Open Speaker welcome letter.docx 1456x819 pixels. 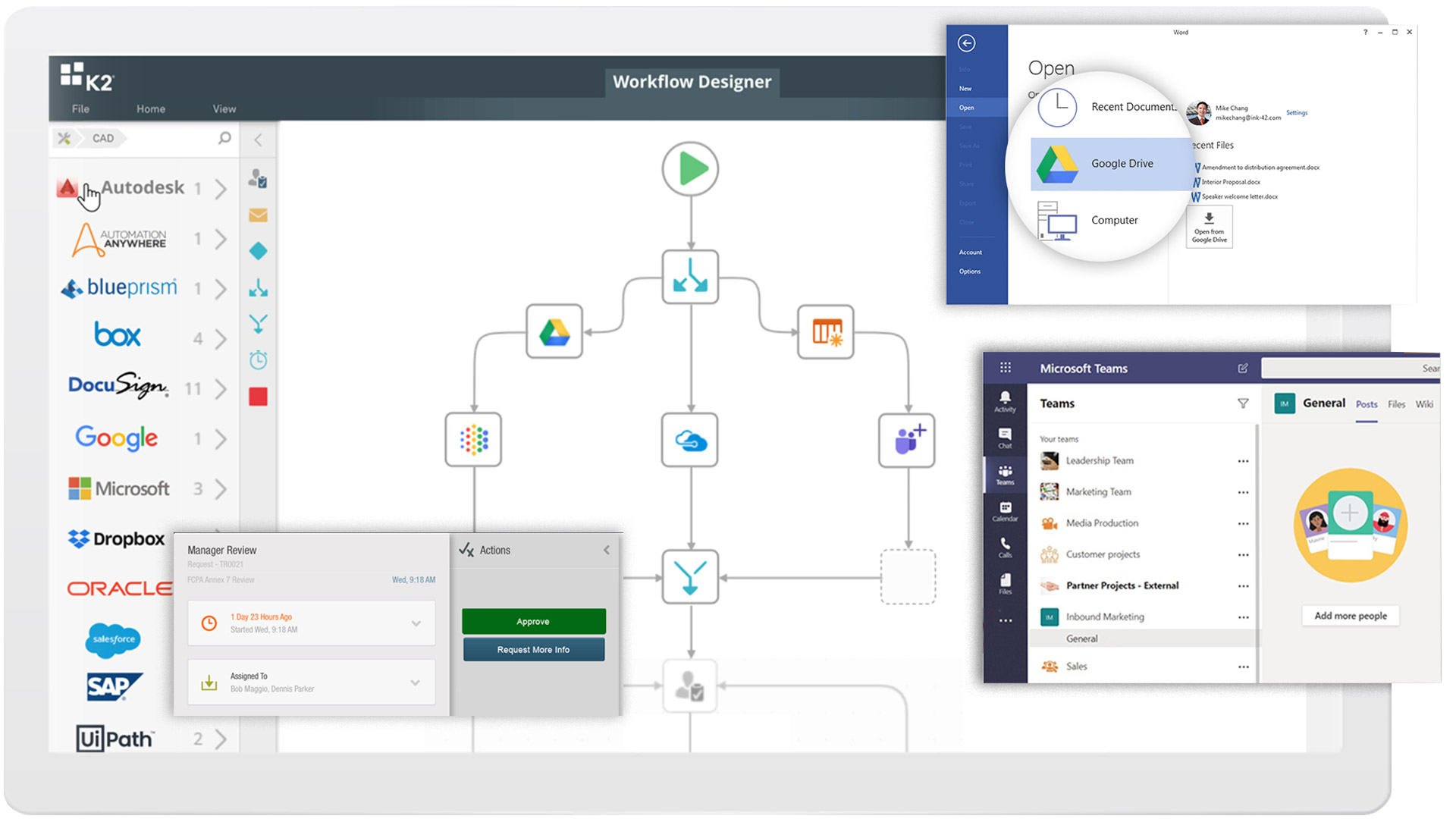1234,196
